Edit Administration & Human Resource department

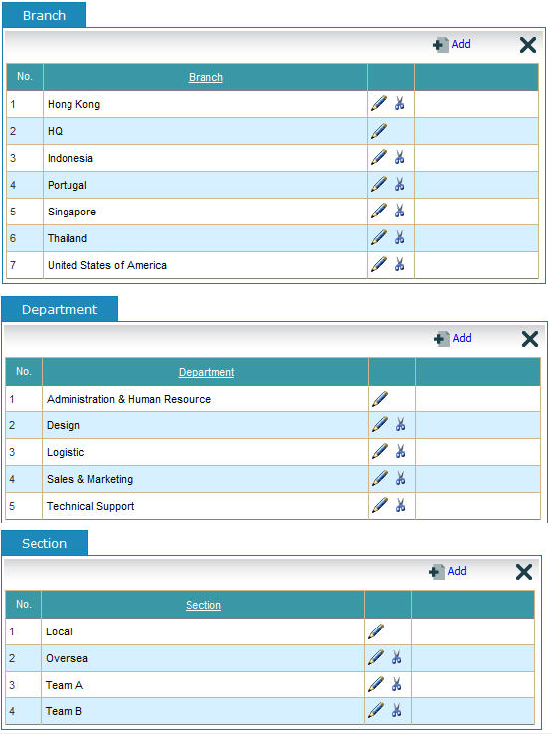pos(380,399)
